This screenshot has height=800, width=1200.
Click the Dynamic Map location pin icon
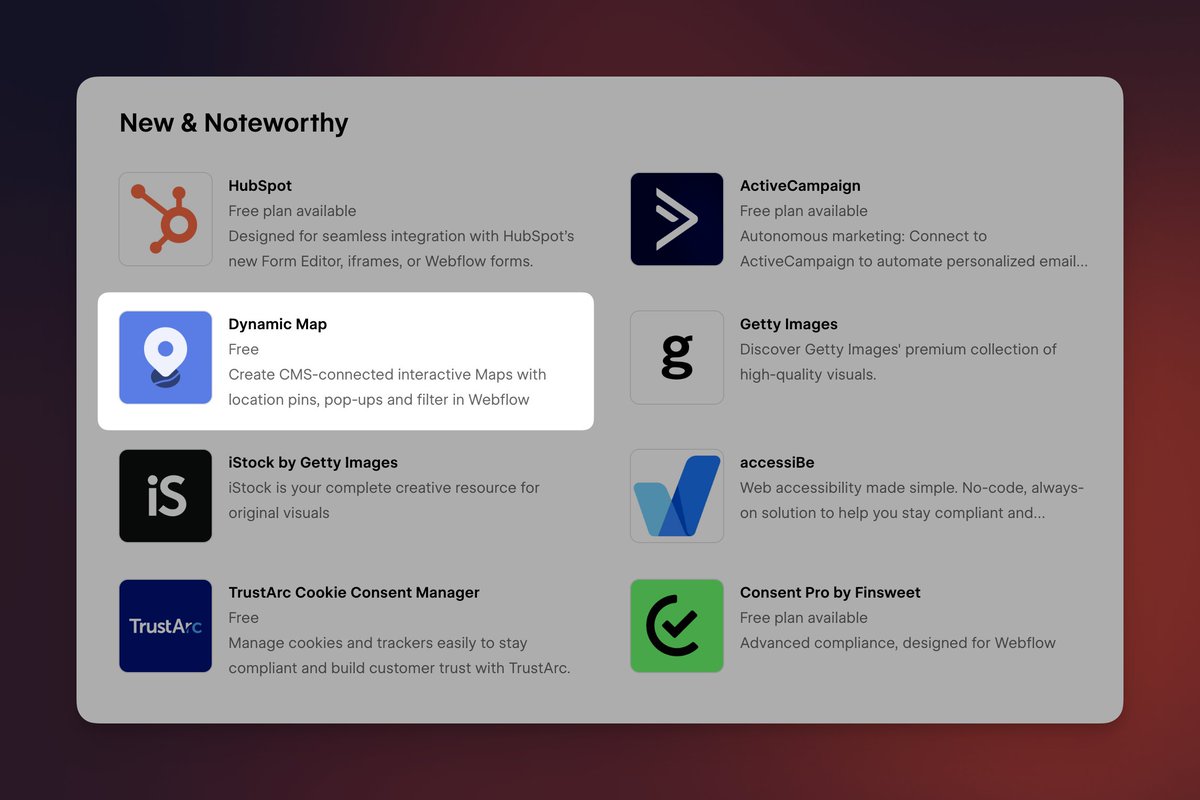(165, 357)
